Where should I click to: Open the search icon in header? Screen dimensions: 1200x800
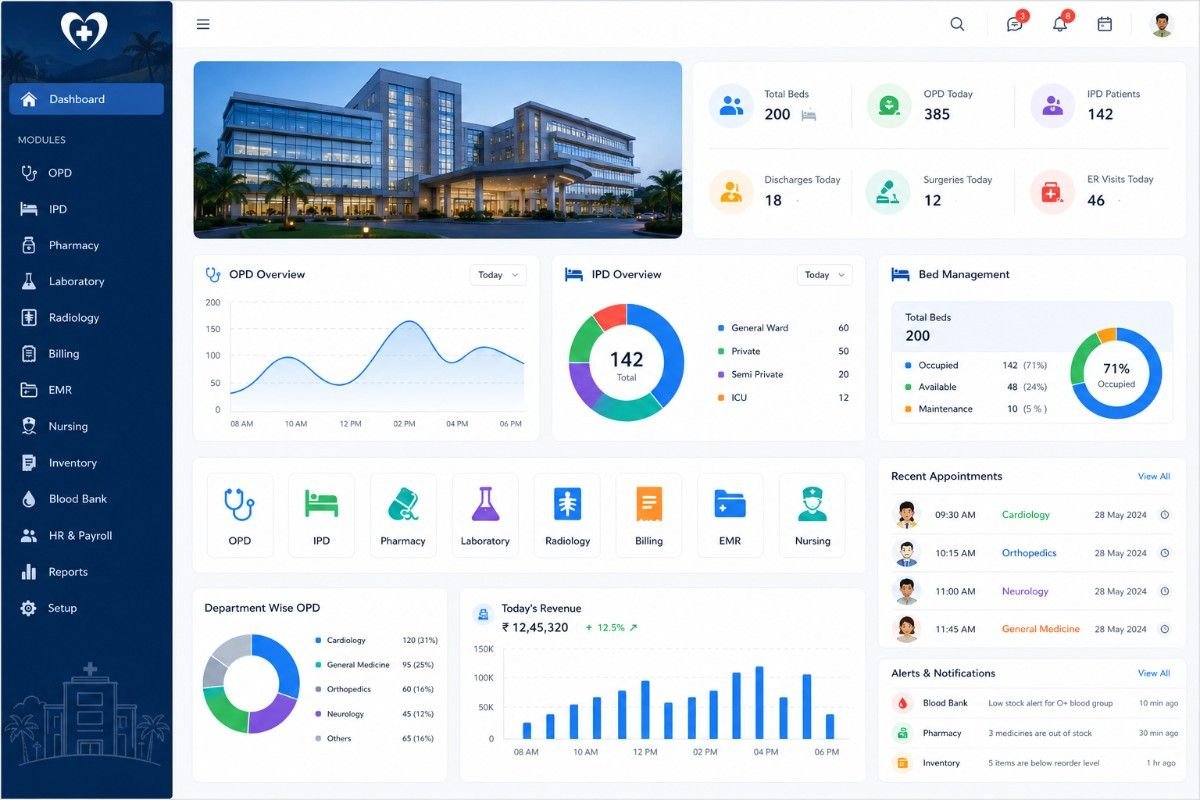point(957,24)
